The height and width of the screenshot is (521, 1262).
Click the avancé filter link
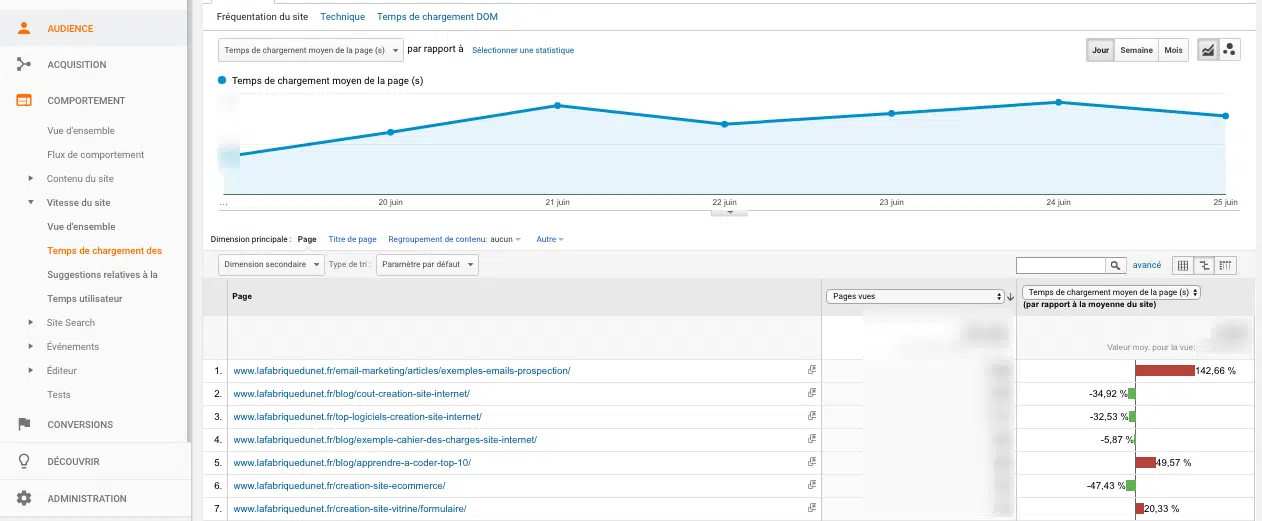click(x=1146, y=265)
